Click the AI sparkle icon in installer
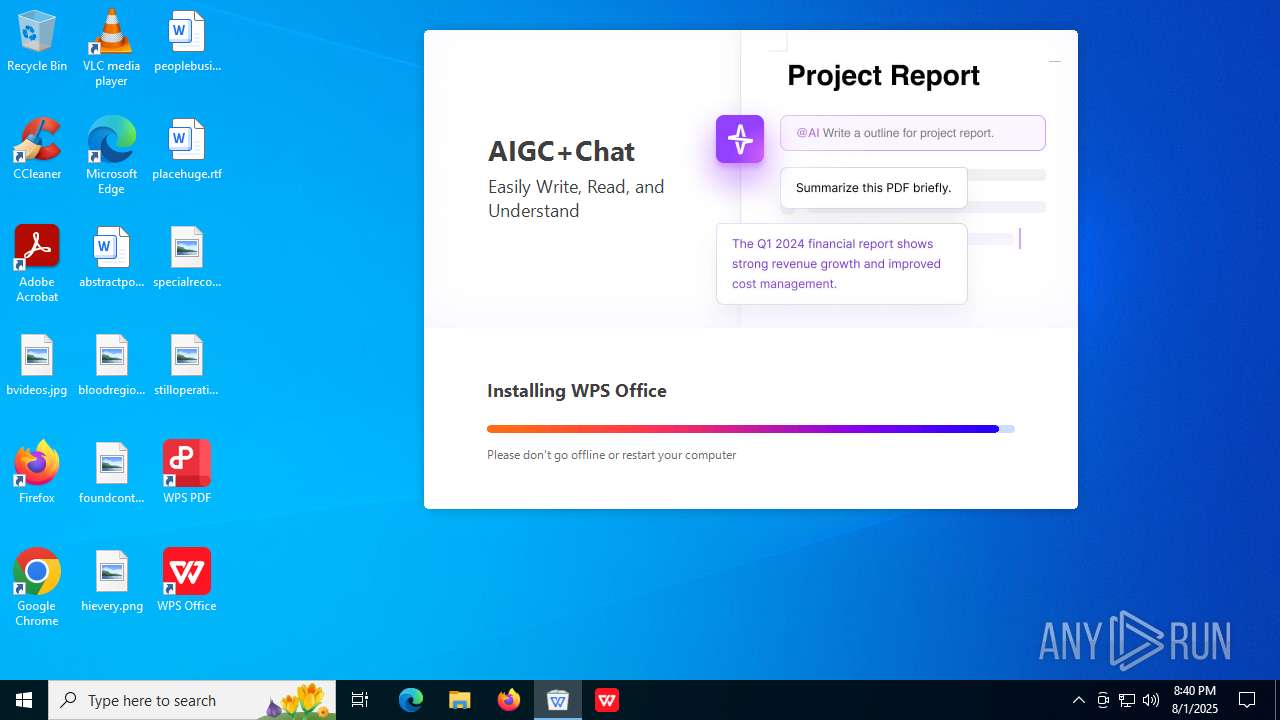 740,139
